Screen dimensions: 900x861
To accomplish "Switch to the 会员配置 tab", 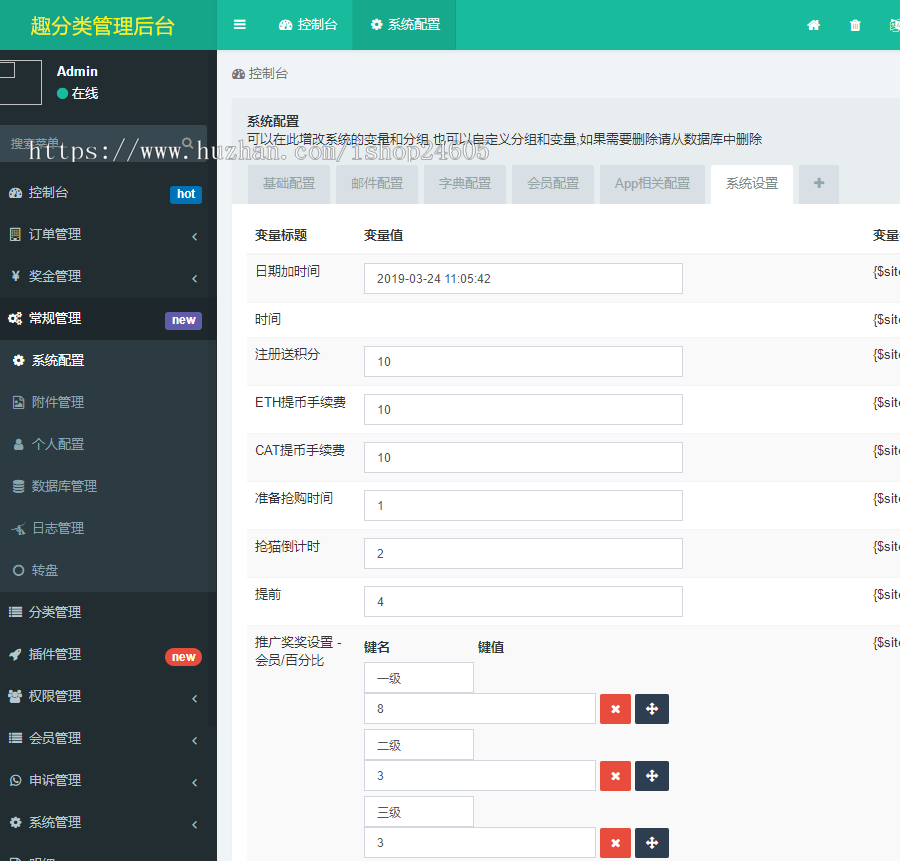I will click(552, 184).
